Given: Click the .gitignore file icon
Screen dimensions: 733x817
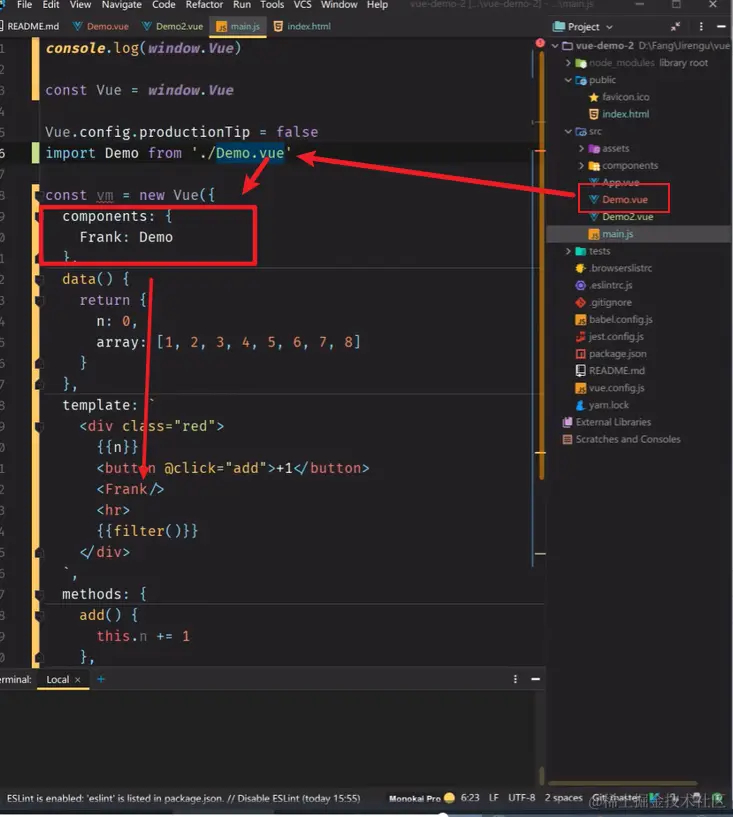Looking at the screenshot, I should [580, 303].
